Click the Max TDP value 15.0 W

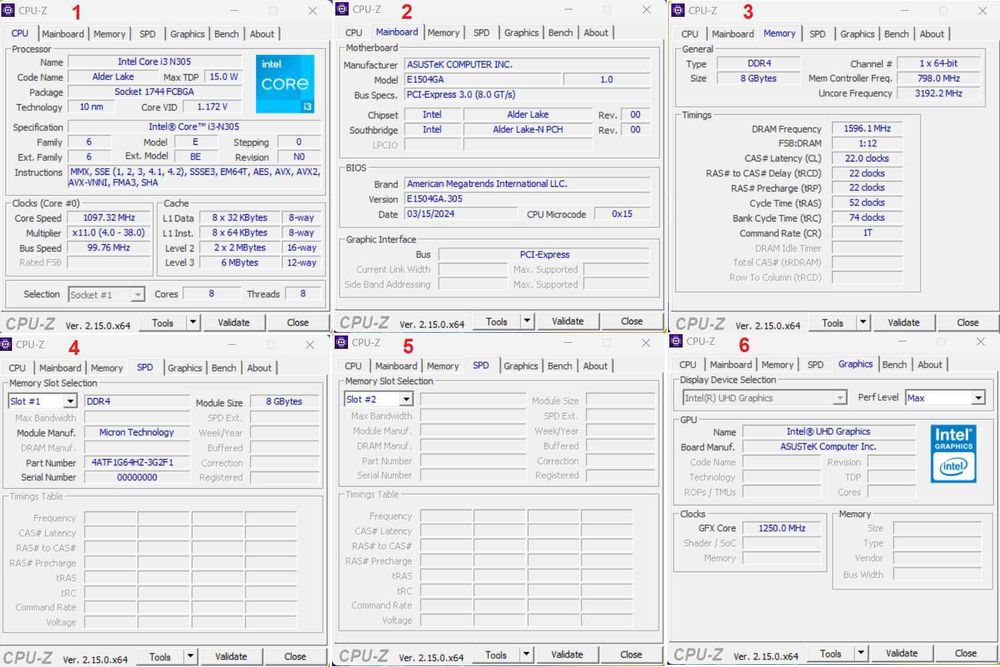223,77
